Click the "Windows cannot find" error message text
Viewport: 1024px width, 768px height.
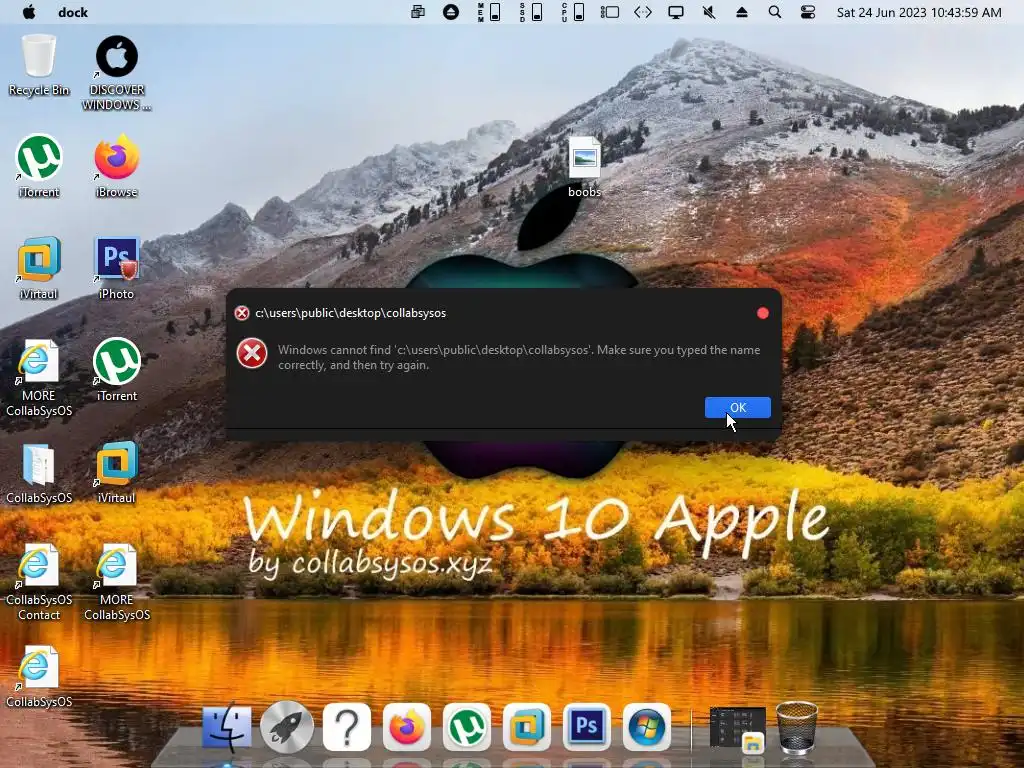(519, 357)
